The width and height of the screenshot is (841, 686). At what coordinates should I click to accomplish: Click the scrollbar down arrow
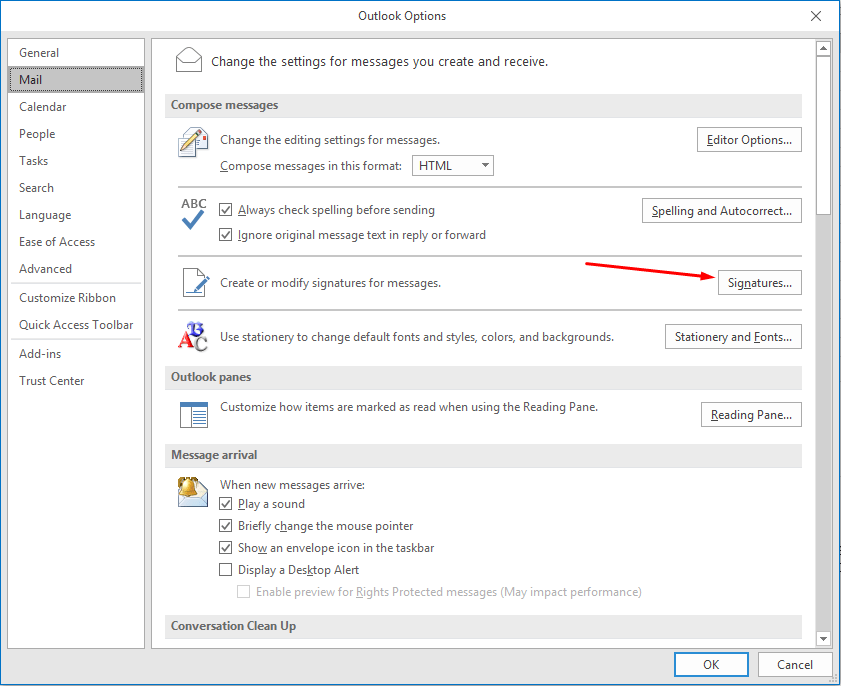[823, 638]
